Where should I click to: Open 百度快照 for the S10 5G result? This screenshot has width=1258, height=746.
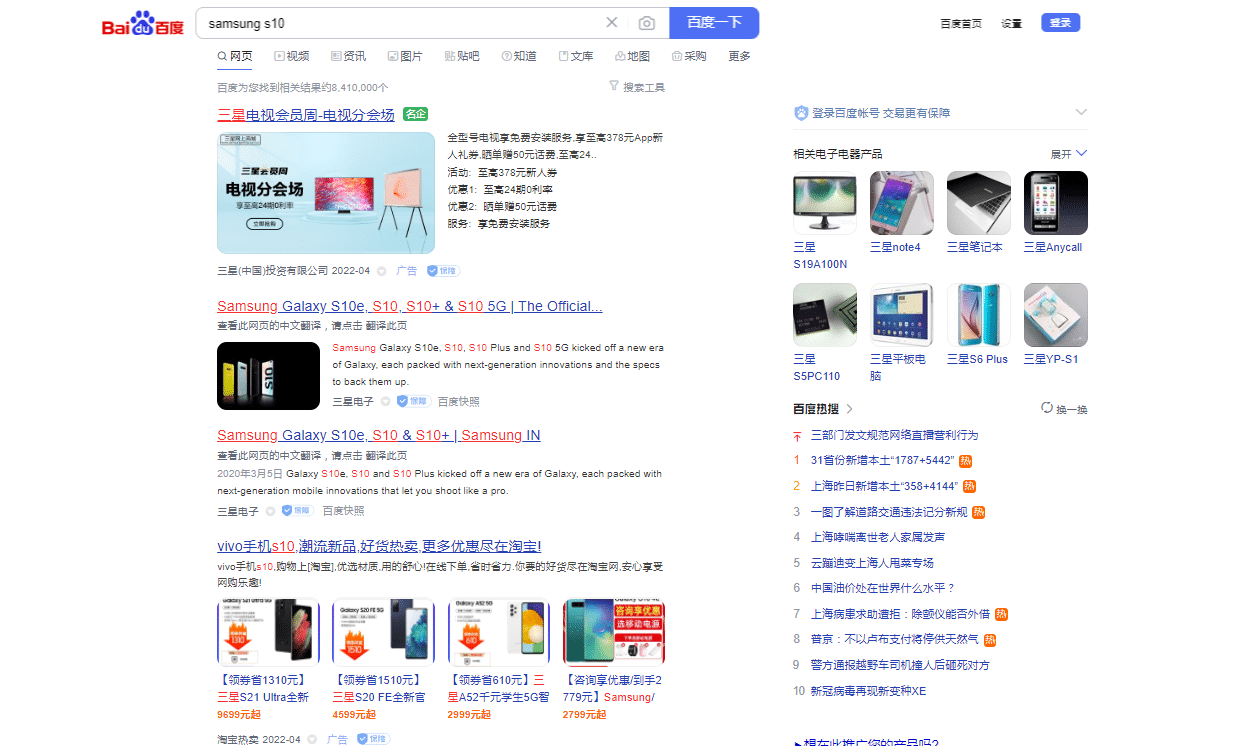(458, 401)
